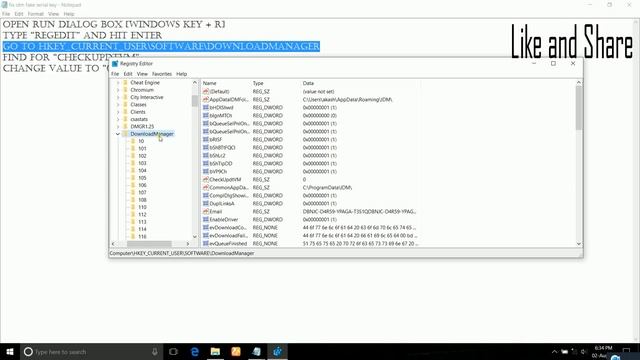
Task: Expand the Classes key
Action: point(118,104)
